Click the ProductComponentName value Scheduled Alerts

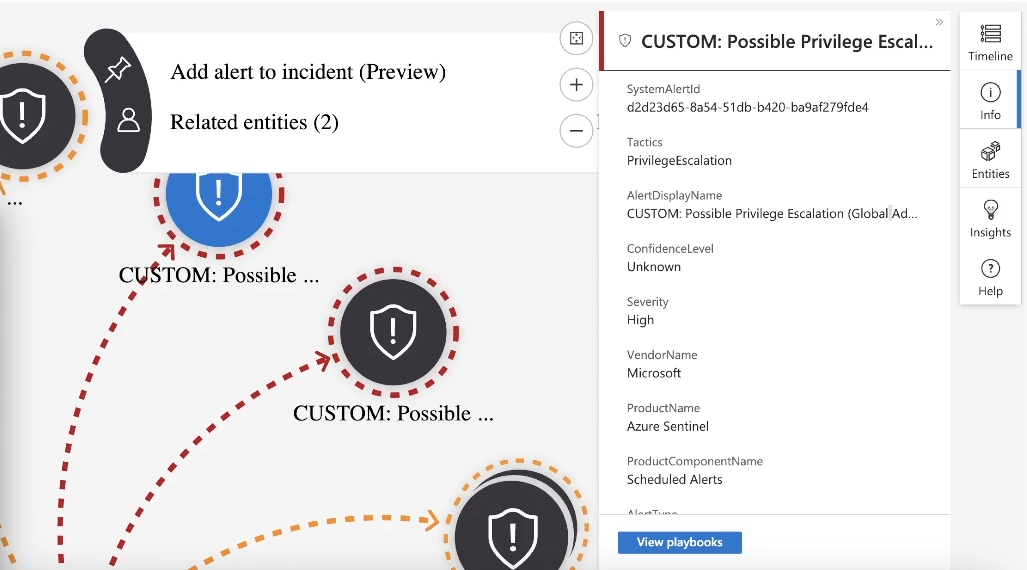(674, 480)
